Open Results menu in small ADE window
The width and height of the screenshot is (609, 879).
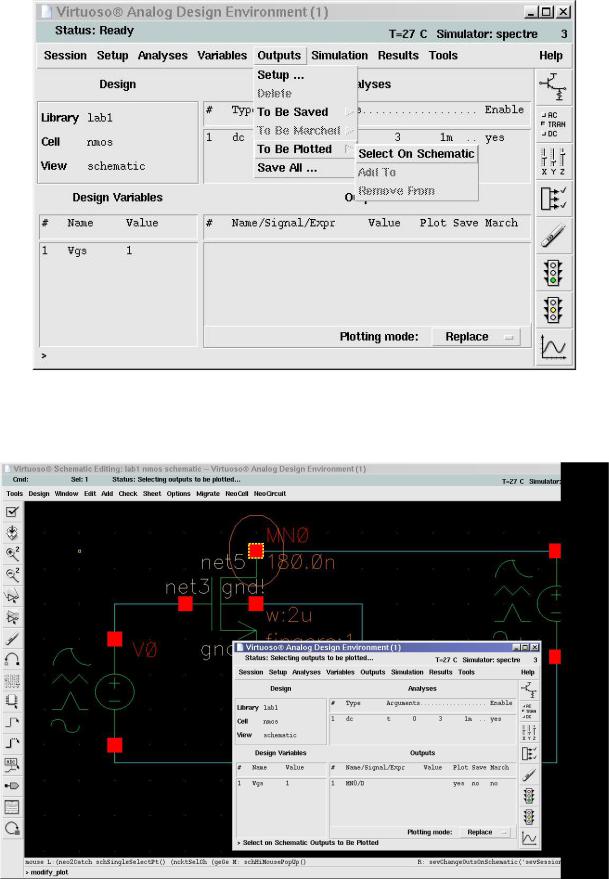440,672
